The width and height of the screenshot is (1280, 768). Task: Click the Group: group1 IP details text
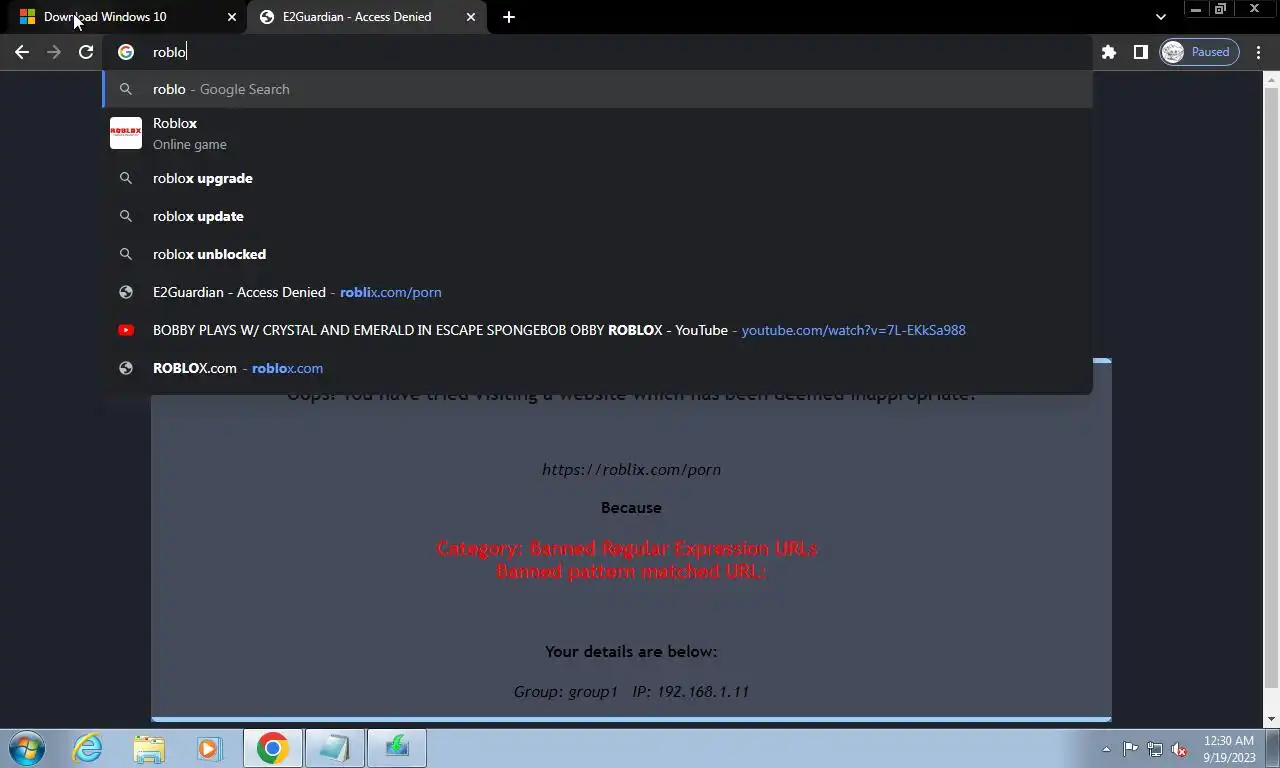point(631,691)
